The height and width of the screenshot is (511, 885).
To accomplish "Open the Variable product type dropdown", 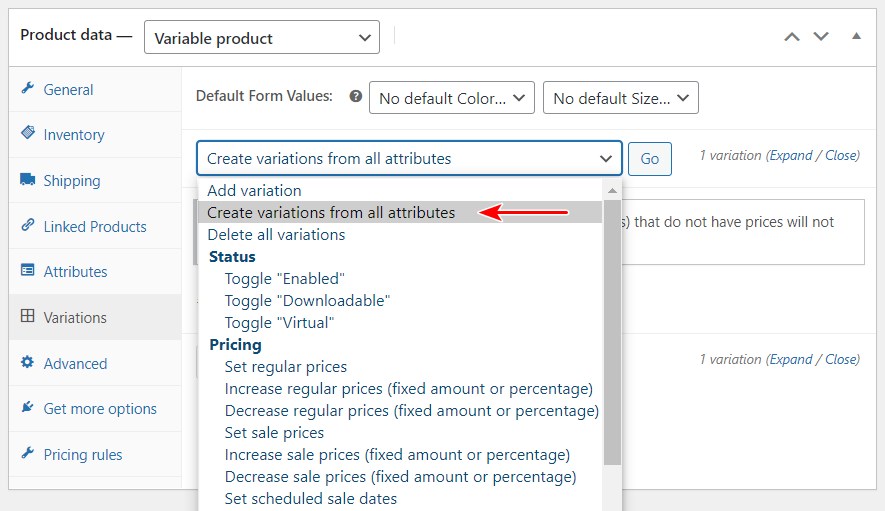I will click(262, 38).
